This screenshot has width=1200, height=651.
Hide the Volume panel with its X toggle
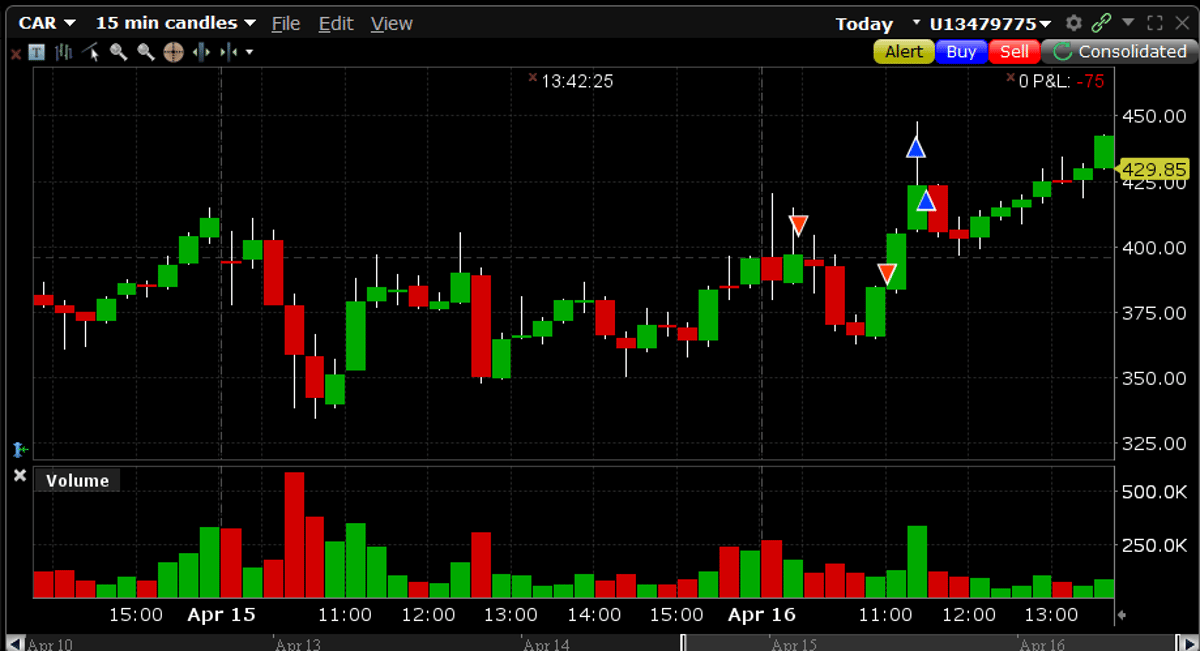[x=19, y=476]
